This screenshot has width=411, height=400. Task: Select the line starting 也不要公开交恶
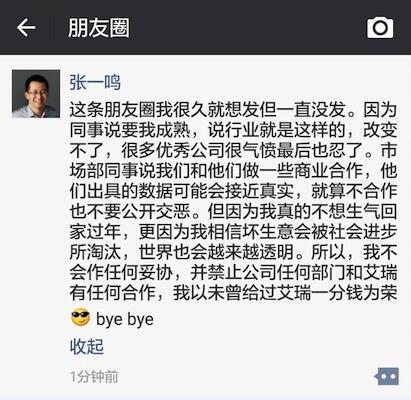click(x=233, y=212)
